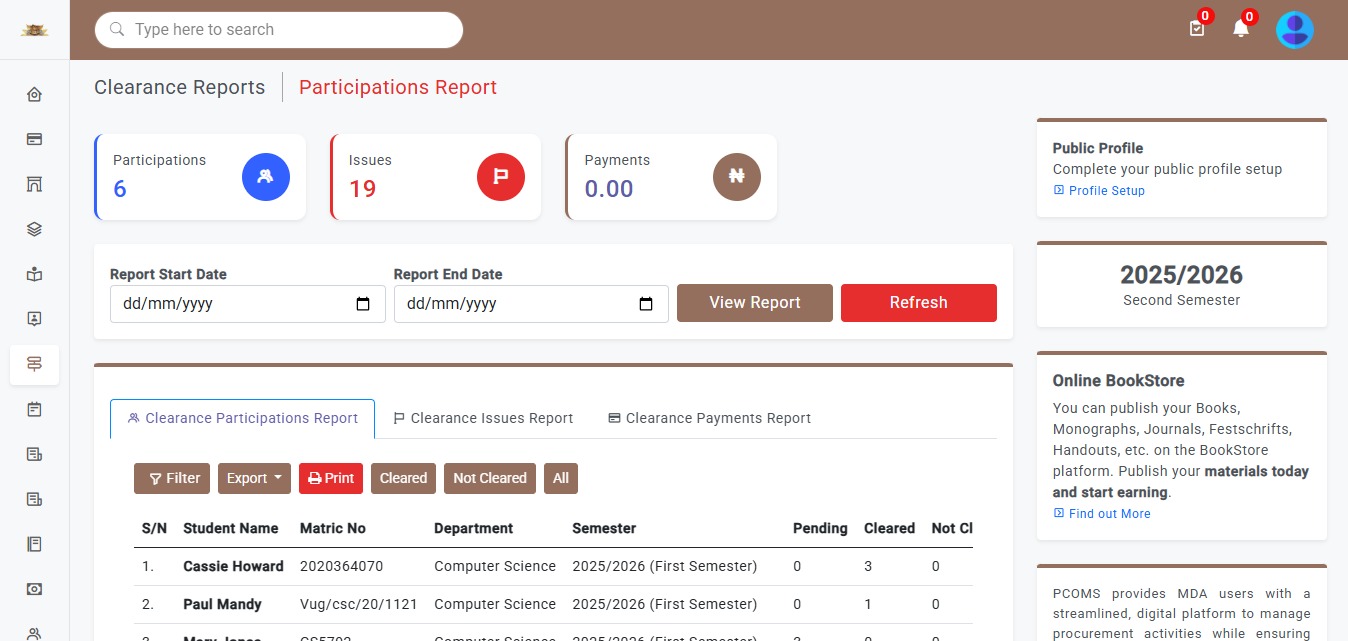1348x641 pixels.
Task: Click the red Refresh button
Action: [x=918, y=303]
